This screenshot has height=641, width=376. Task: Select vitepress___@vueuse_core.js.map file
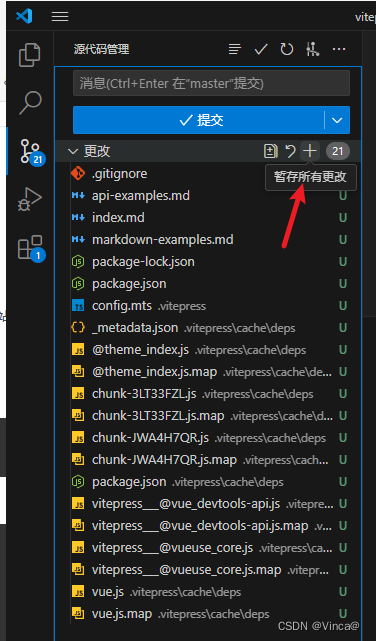pyautogui.click(x=208, y=570)
